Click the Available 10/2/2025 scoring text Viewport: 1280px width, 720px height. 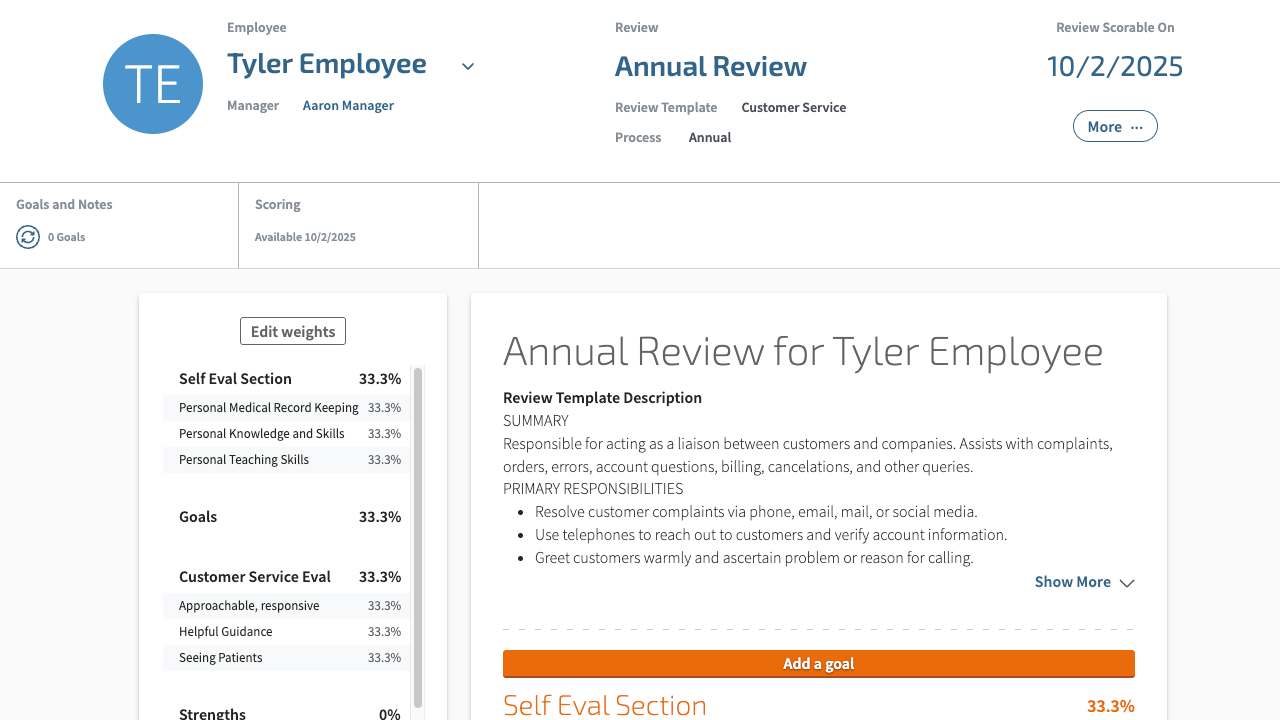click(305, 237)
